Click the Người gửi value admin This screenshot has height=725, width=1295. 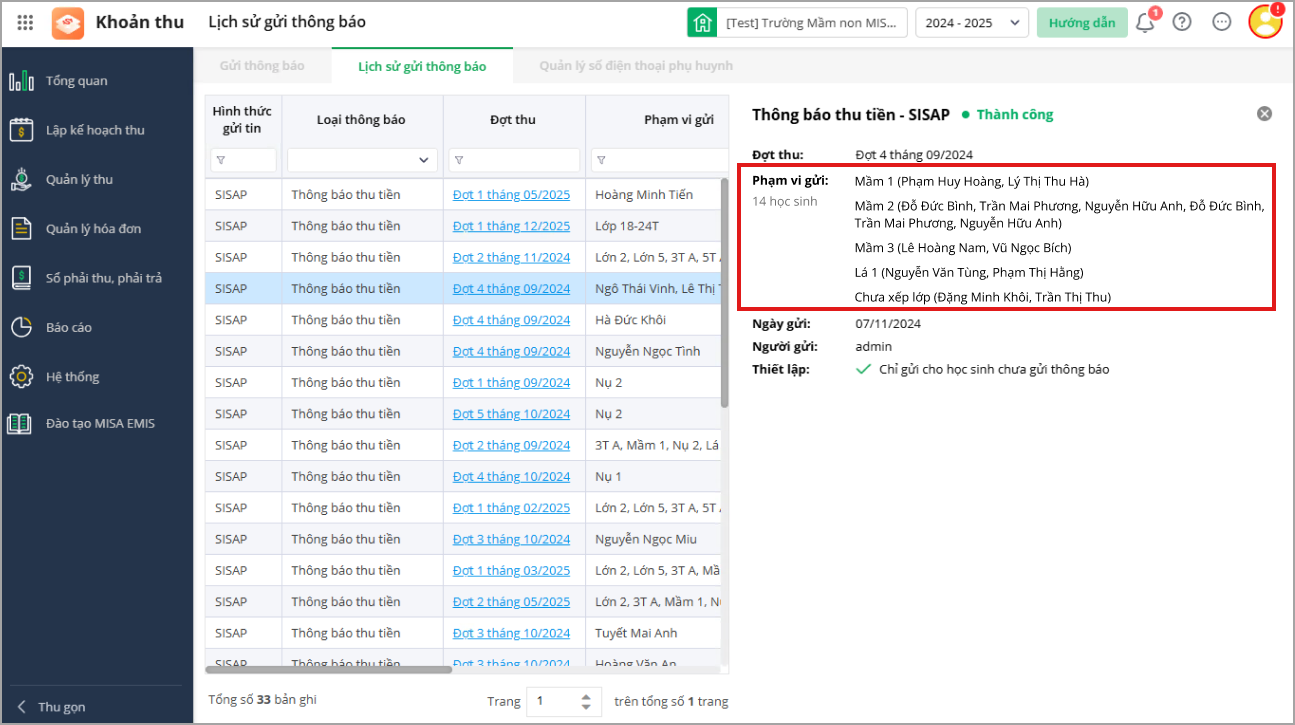[x=873, y=347]
